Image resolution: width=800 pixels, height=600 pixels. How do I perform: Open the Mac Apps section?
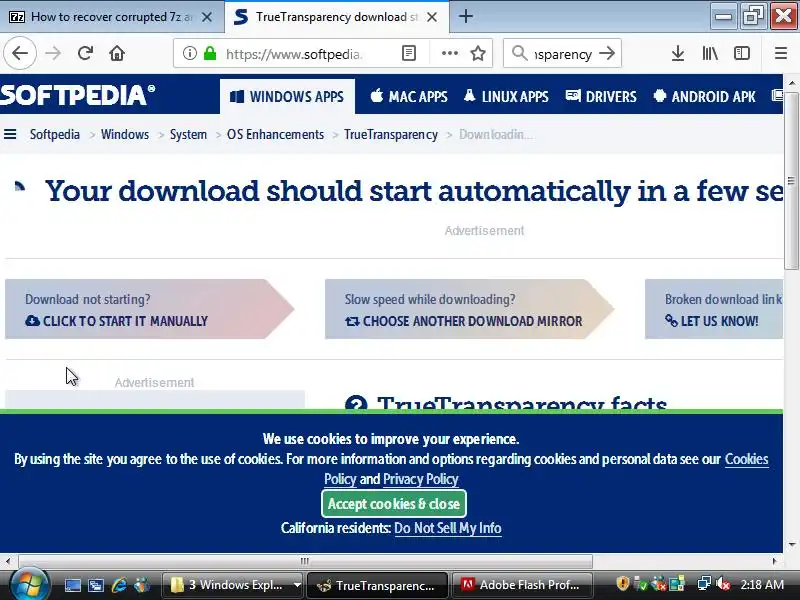(409, 96)
